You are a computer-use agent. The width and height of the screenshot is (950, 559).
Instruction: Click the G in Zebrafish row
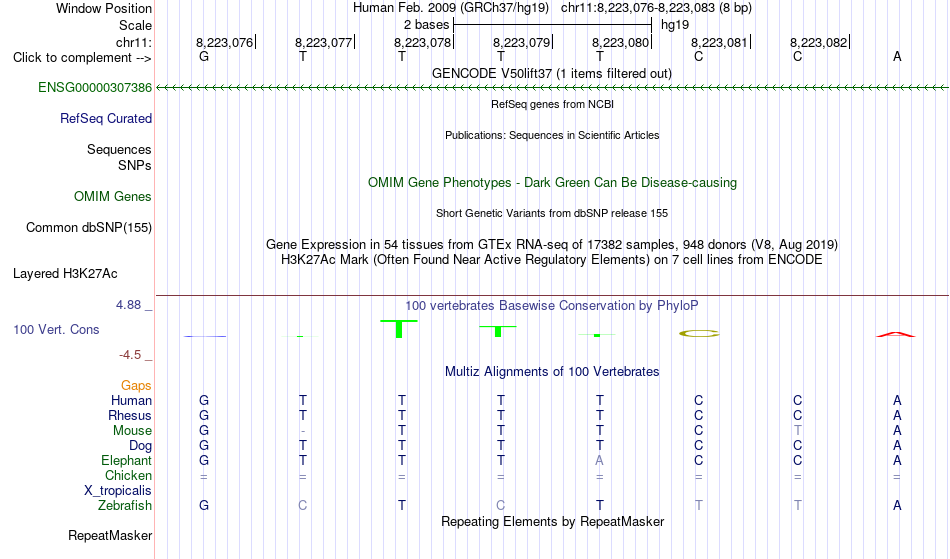pyautogui.click(x=204, y=505)
